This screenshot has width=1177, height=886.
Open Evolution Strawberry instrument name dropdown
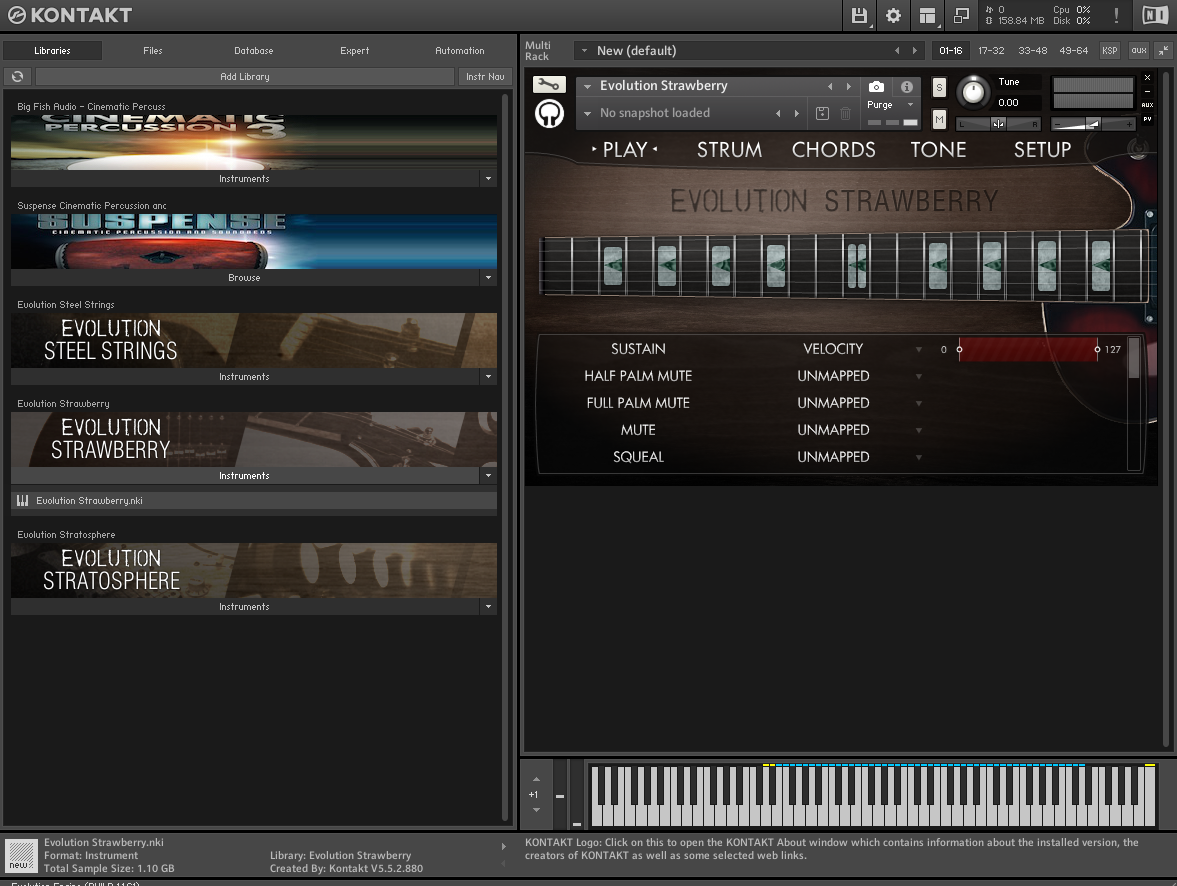click(x=588, y=86)
